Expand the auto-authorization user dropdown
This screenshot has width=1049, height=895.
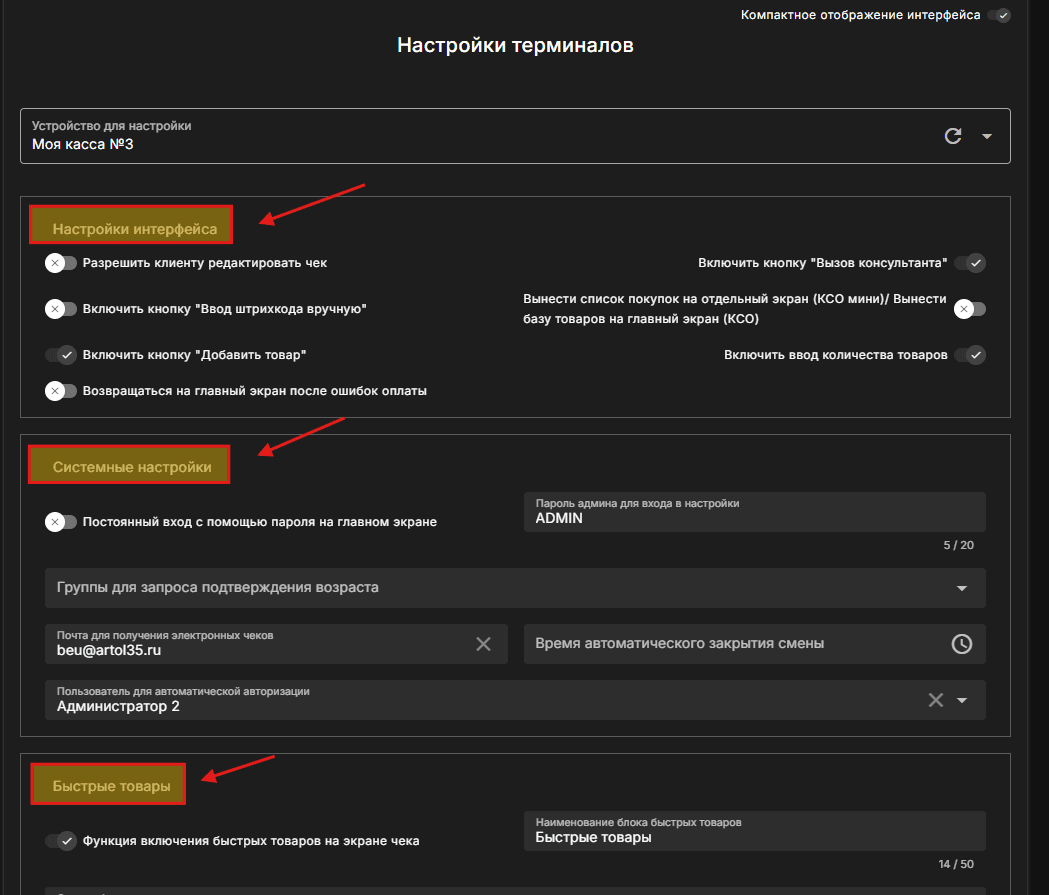tap(962, 700)
